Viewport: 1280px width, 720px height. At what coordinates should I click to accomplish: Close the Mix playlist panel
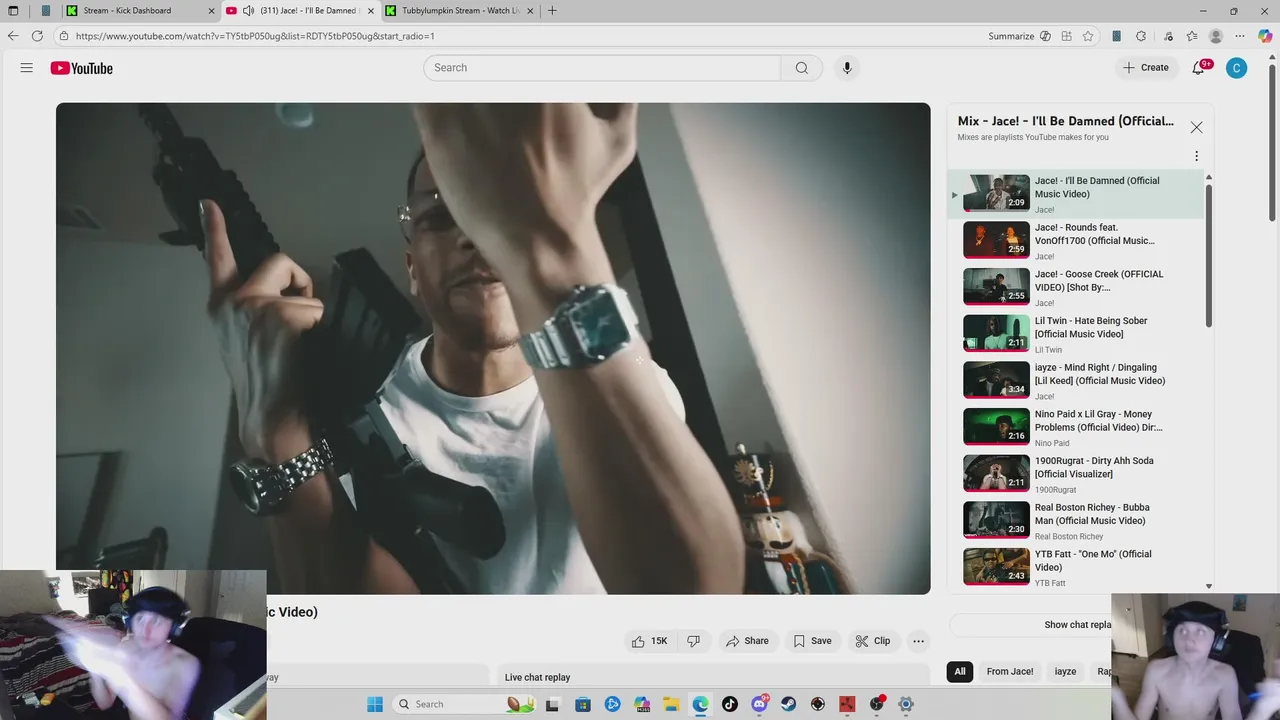pos(1196,127)
